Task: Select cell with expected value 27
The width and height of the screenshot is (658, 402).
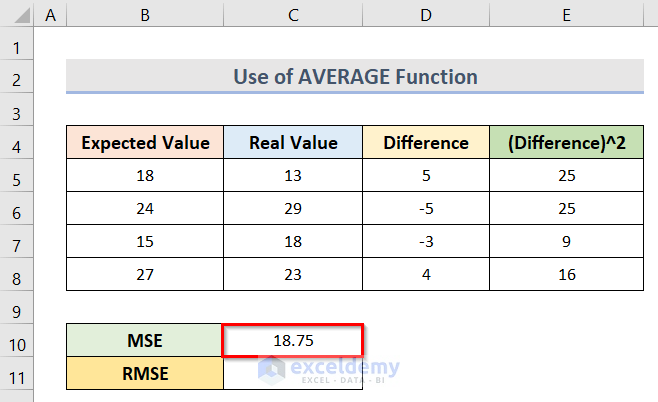Action: tap(145, 274)
